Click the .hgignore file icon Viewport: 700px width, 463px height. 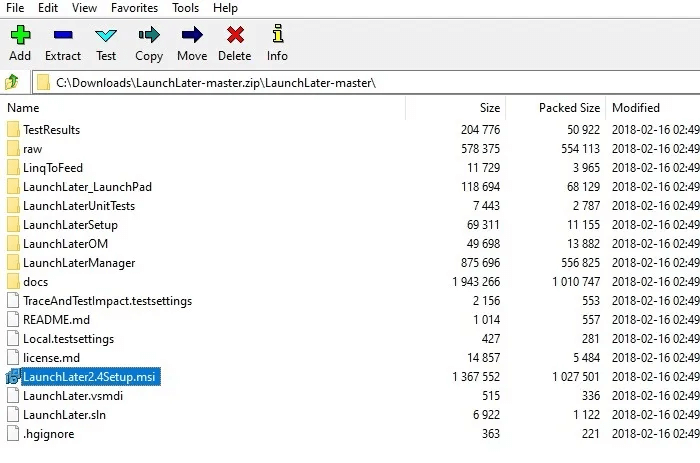13,434
